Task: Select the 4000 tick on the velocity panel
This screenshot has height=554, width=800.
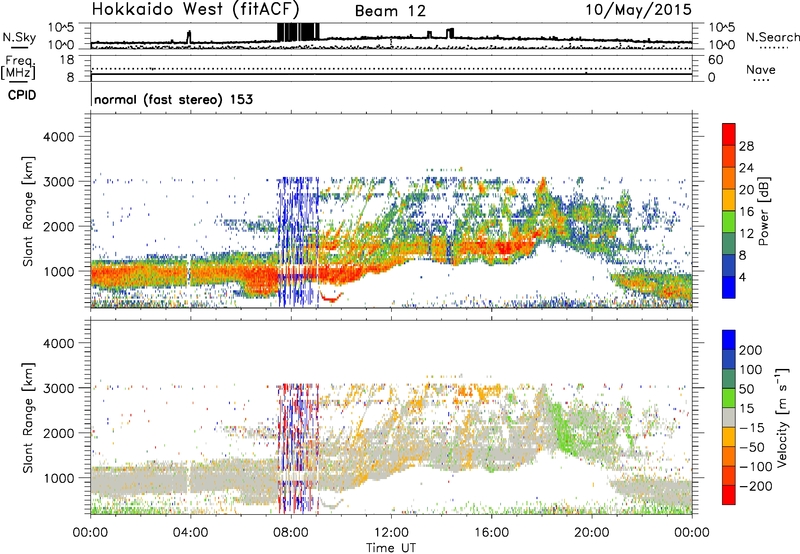Action: point(58,343)
